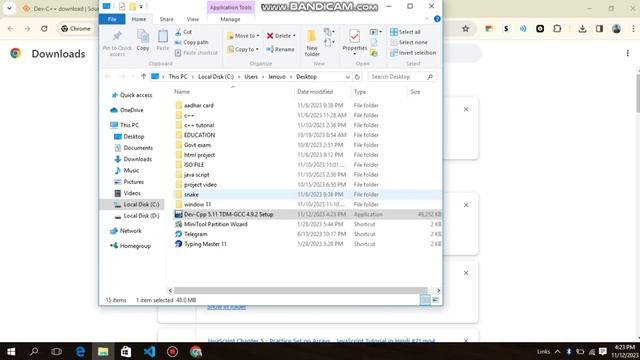Open file Properties from ribbon
This screenshot has width=640, height=360.
354,42
